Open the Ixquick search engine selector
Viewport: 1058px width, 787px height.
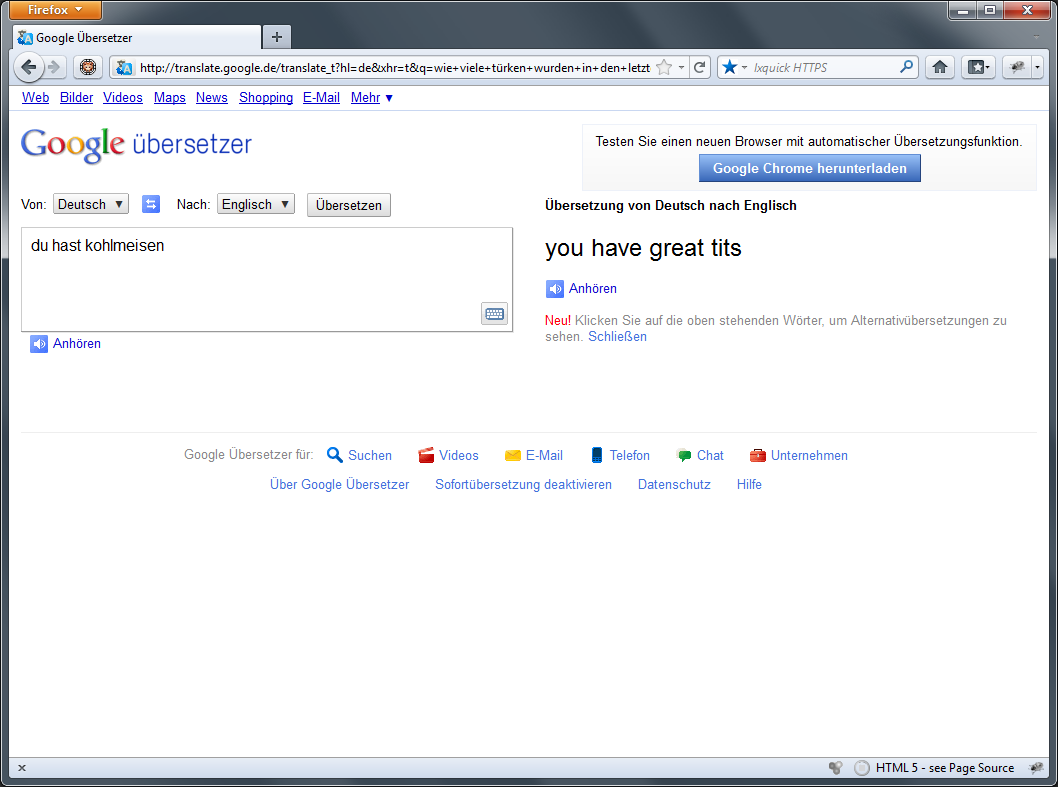point(733,67)
